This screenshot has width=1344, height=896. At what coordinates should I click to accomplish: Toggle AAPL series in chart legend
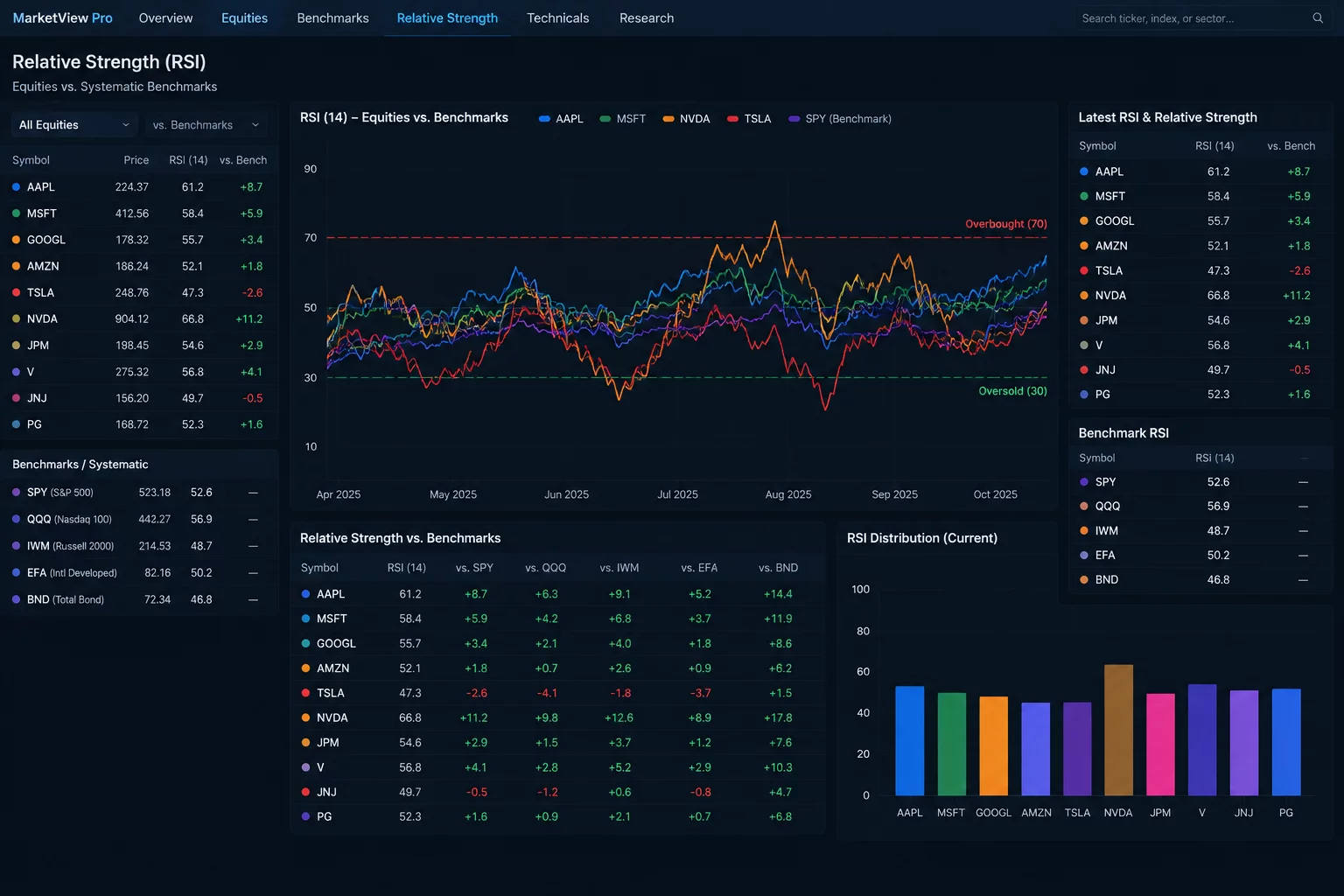point(561,119)
